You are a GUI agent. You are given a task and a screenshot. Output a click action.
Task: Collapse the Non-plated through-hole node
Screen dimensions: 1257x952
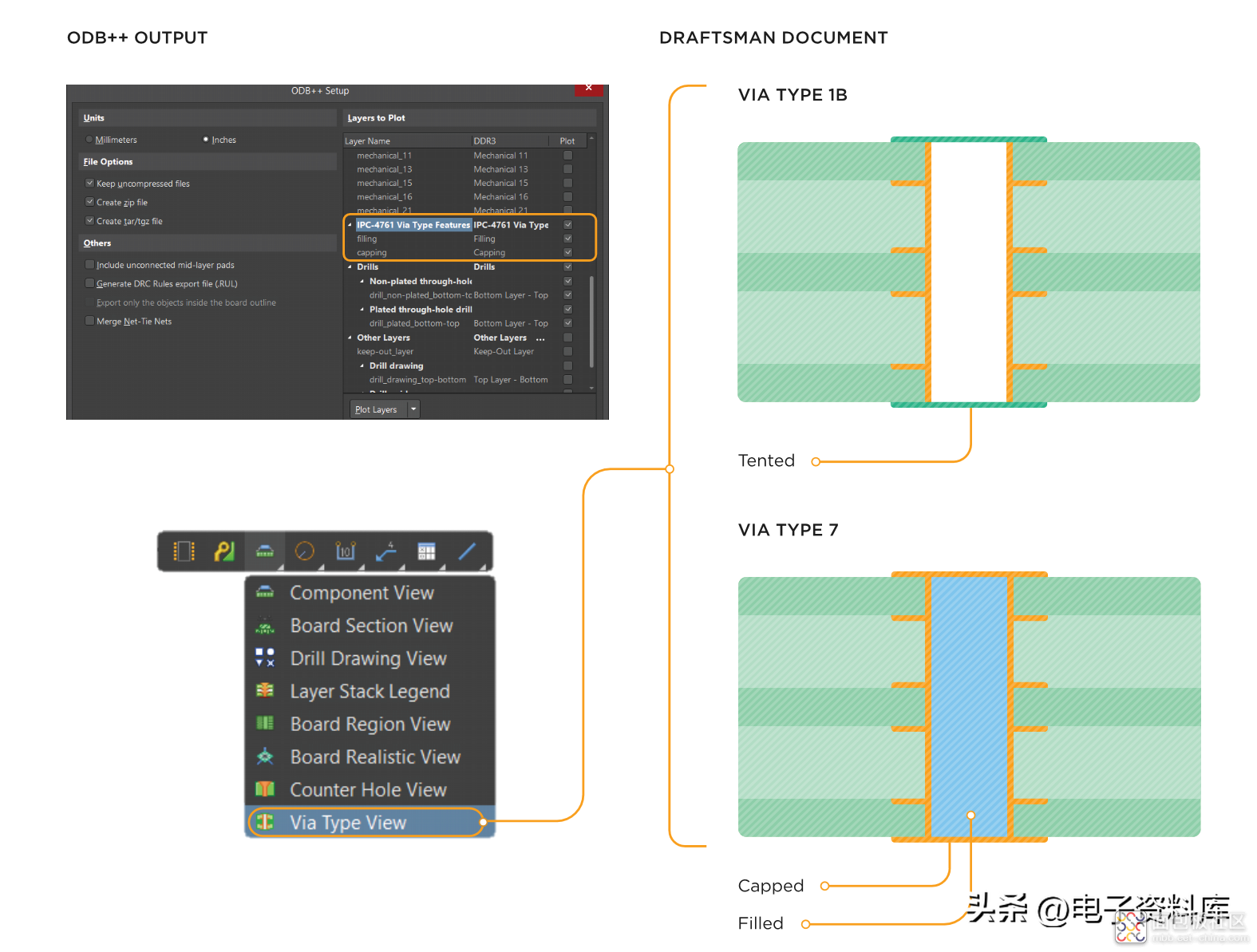362,281
